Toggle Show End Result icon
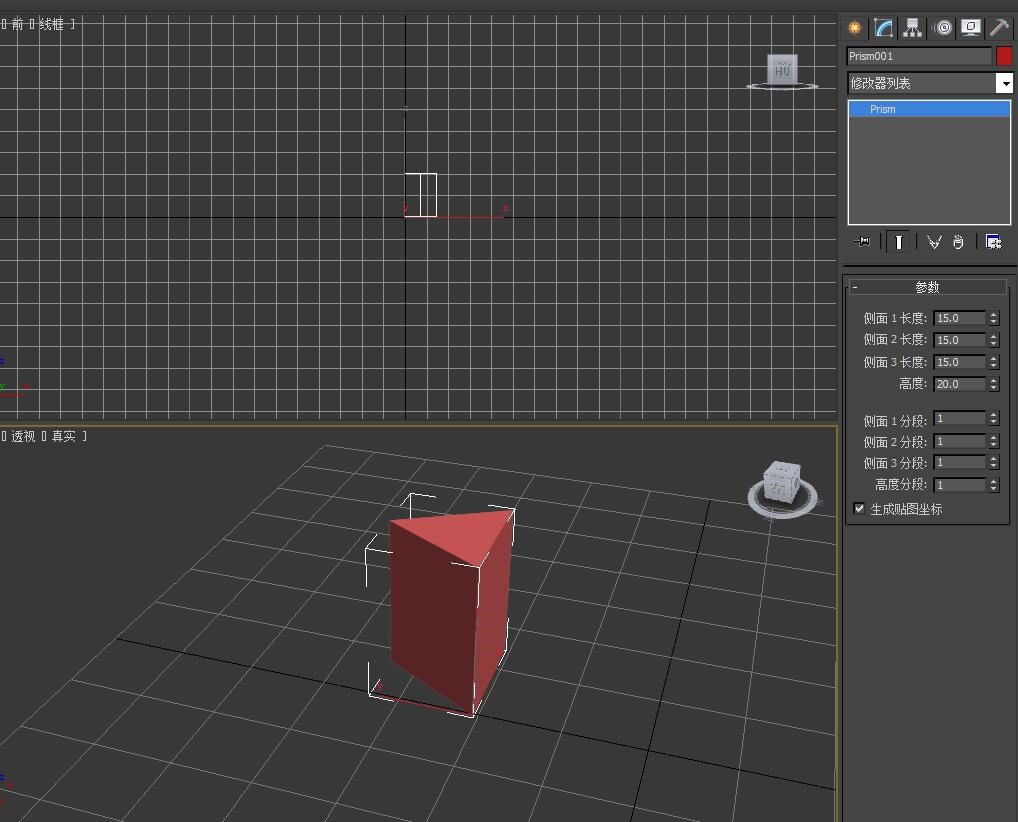This screenshot has width=1018, height=822. point(899,242)
